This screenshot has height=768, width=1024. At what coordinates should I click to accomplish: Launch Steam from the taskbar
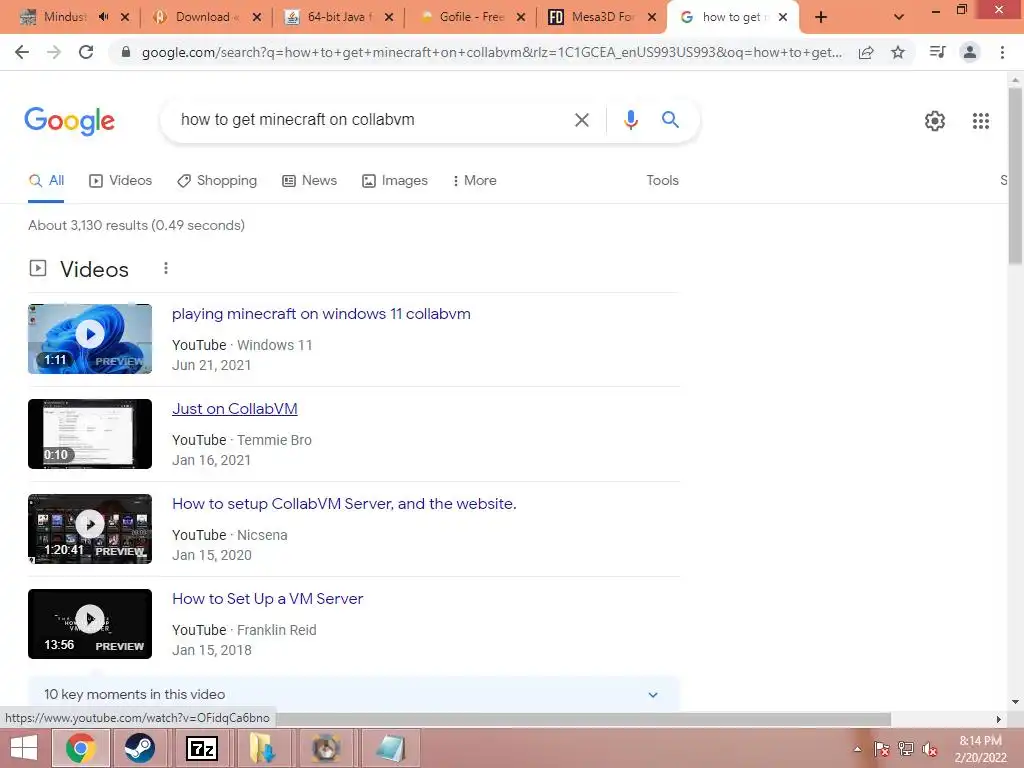click(x=140, y=748)
